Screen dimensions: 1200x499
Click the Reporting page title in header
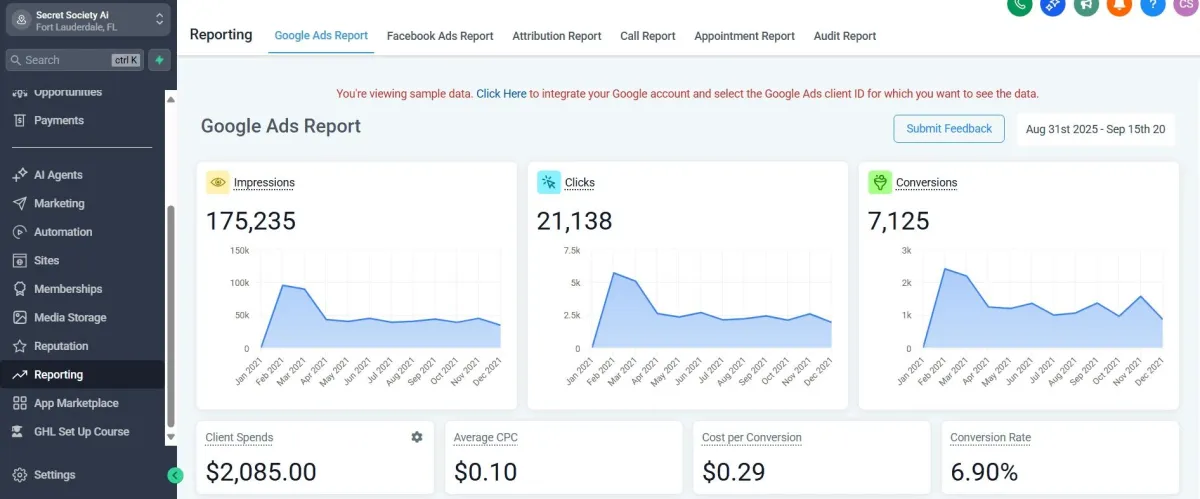[x=221, y=35]
